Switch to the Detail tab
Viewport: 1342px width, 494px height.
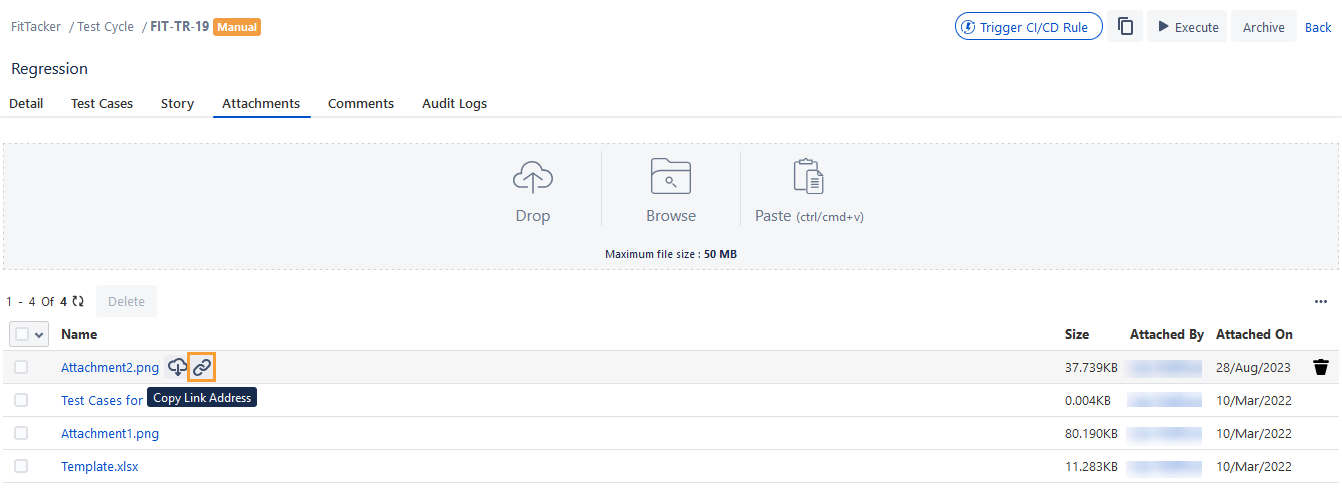(x=26, y=103)
